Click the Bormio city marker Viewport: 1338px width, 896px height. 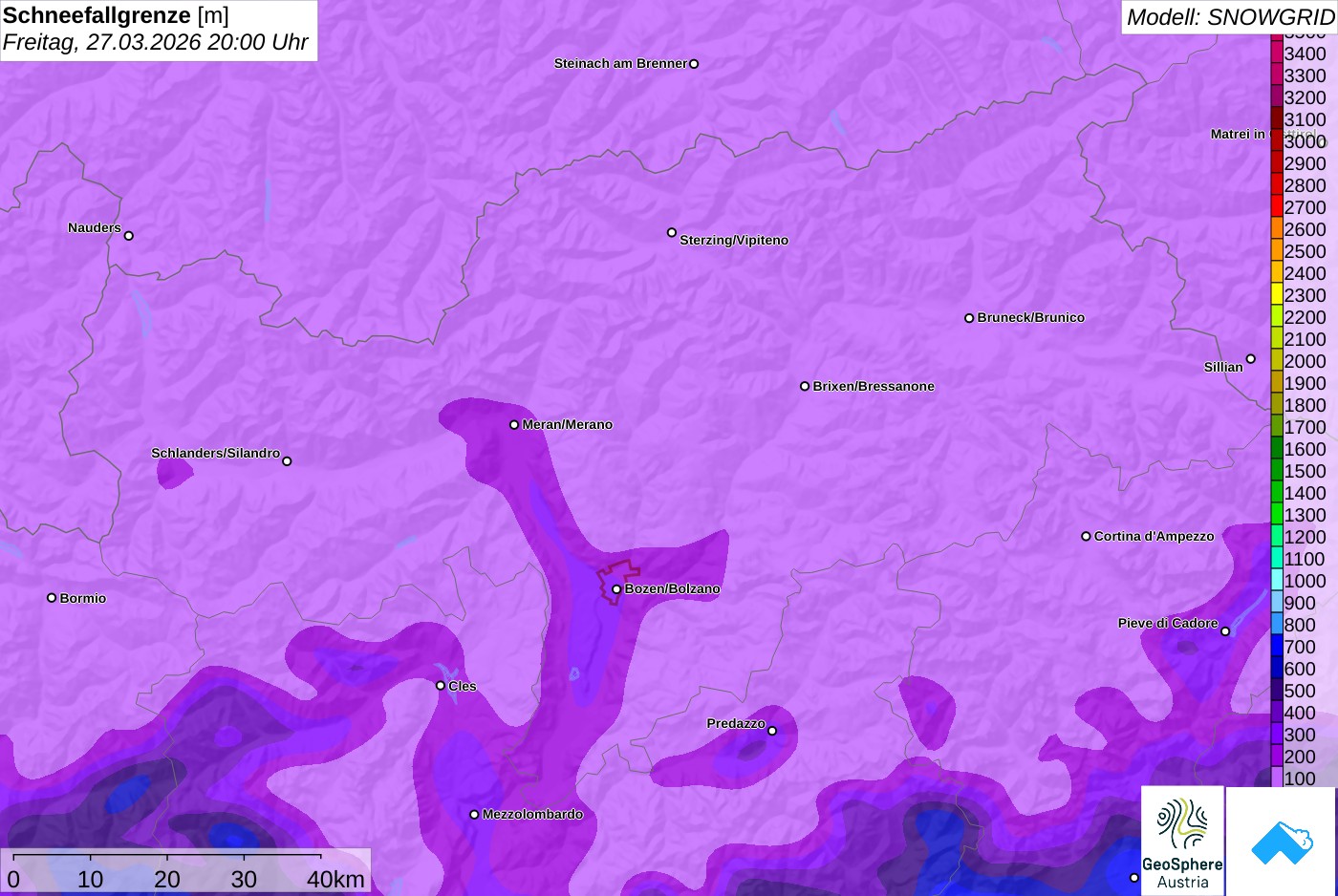(52, 598)
